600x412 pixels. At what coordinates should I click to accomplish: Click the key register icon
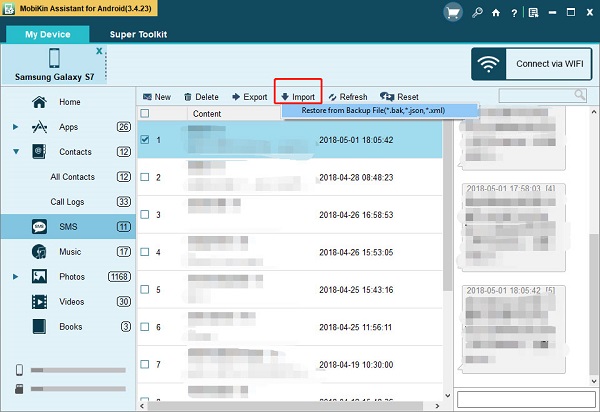(x=477, y=13)
